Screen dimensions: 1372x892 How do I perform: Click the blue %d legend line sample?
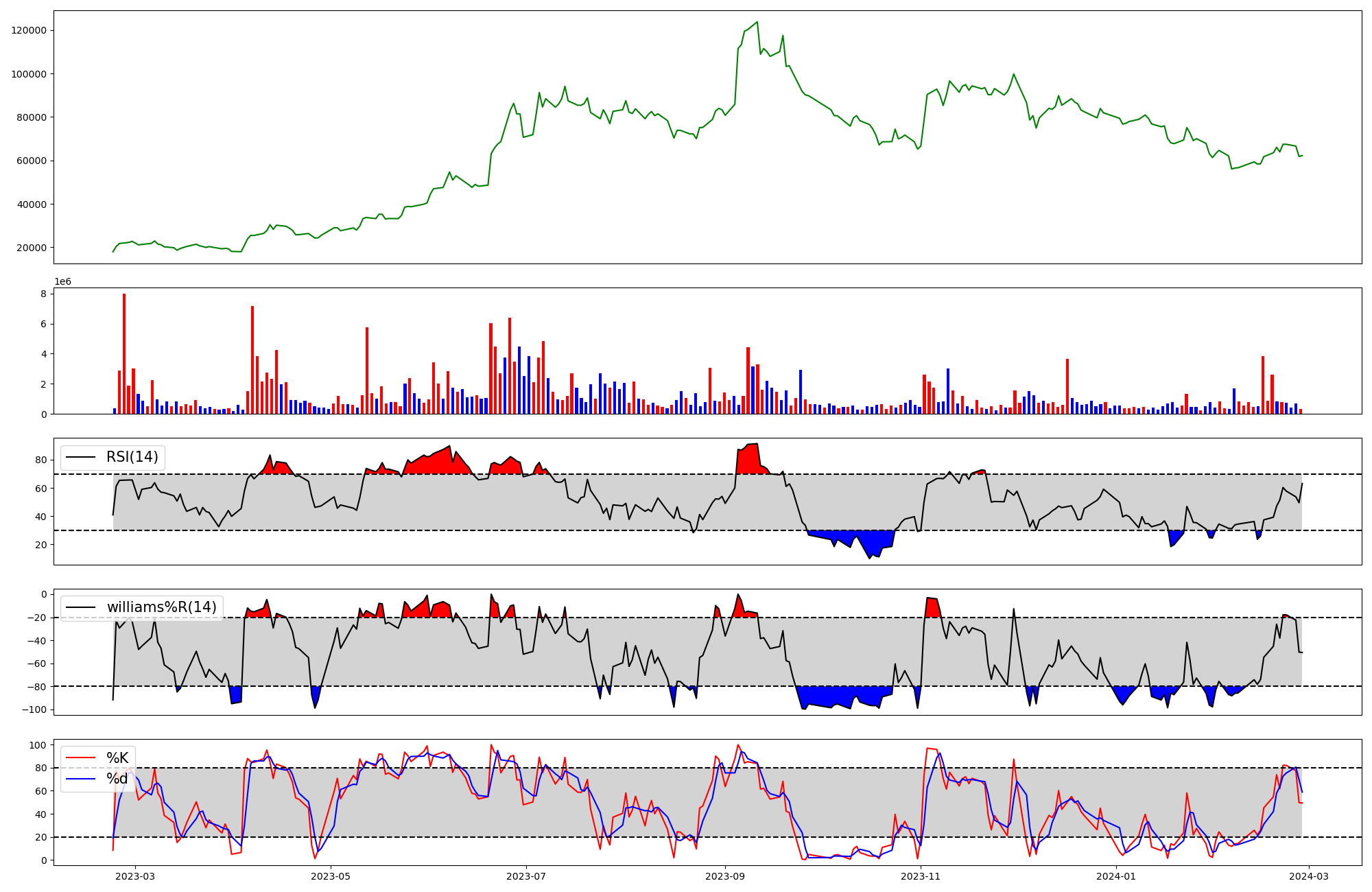coord(80,778)
